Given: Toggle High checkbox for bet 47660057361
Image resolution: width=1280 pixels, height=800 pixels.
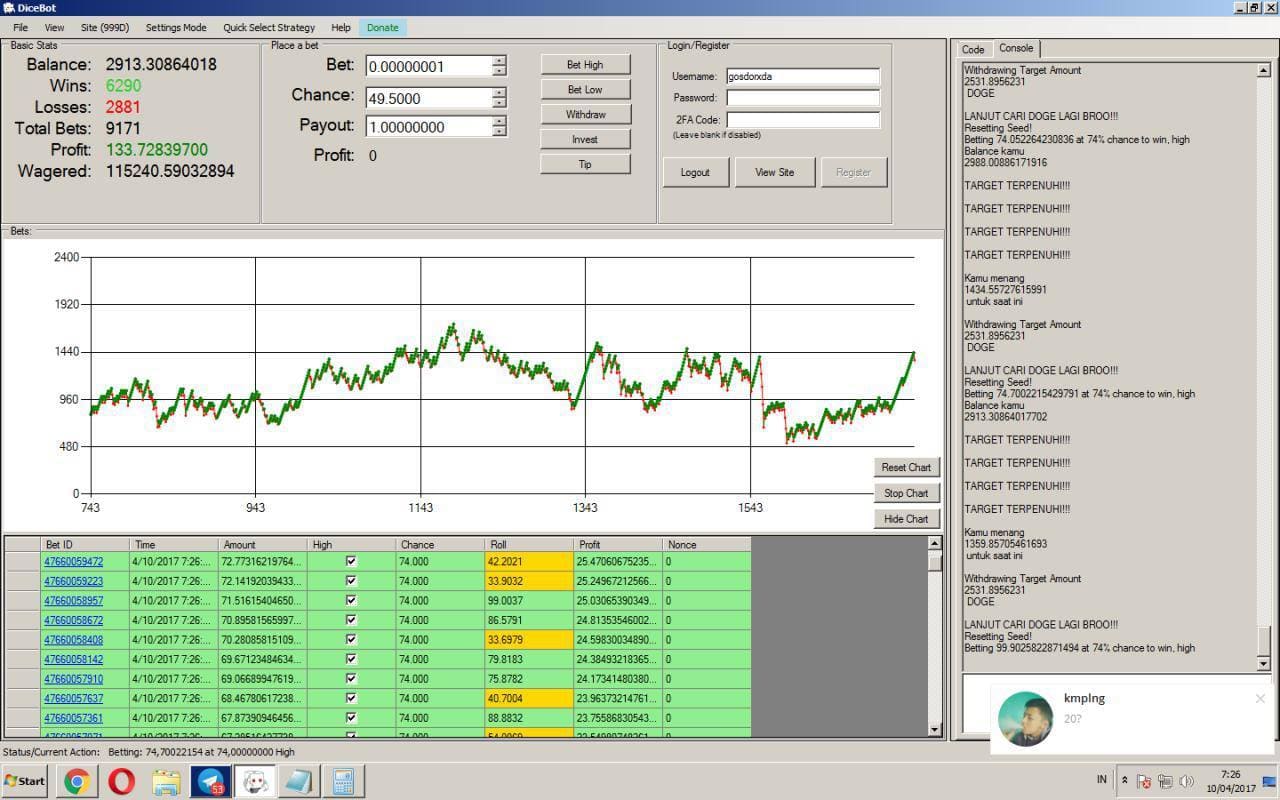Looking at the screenshot, I should coord(351,717).
